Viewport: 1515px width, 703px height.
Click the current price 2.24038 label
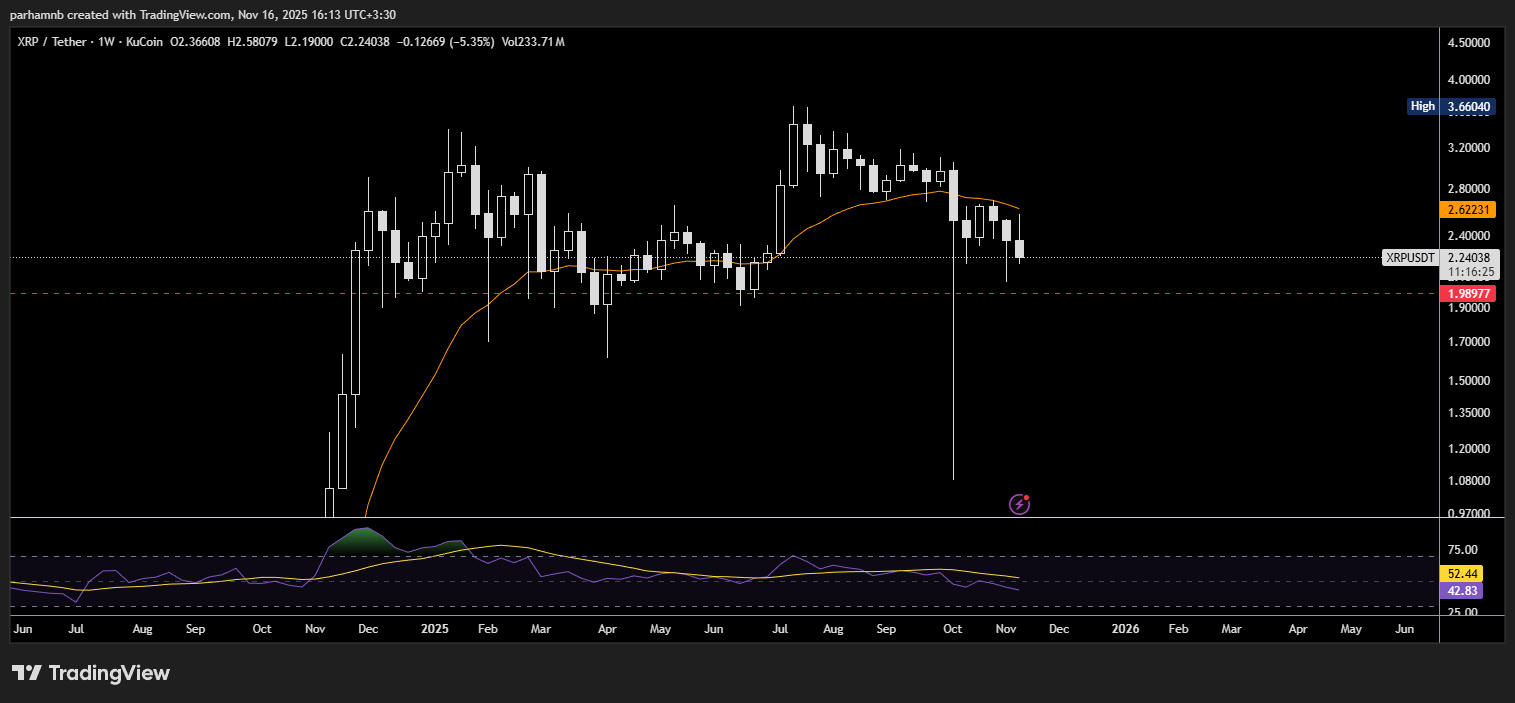(1469, 257)
